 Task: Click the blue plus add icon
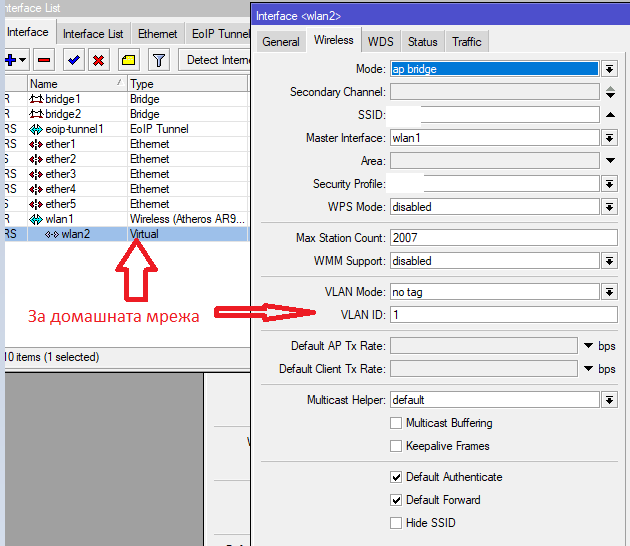[x=14, y=60]
